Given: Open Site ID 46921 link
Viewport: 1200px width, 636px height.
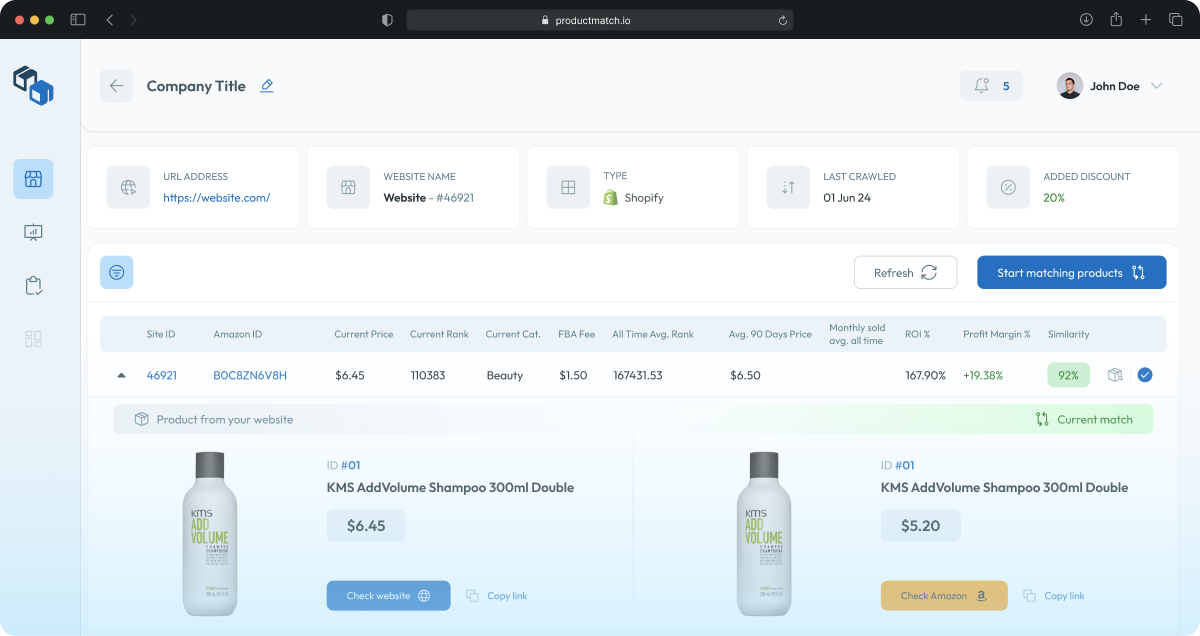Looking at the screenshot, I should tap(162, 376).
